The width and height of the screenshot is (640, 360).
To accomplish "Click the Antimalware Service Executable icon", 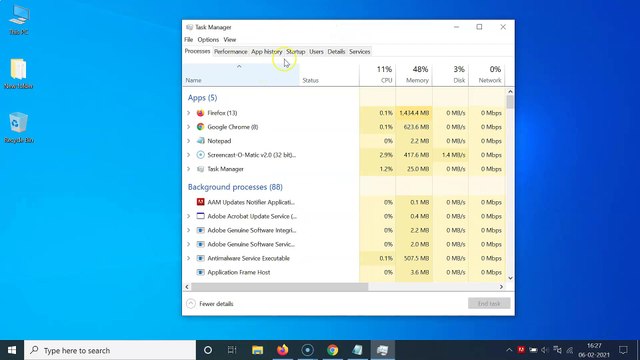I will tap(200, 258).
